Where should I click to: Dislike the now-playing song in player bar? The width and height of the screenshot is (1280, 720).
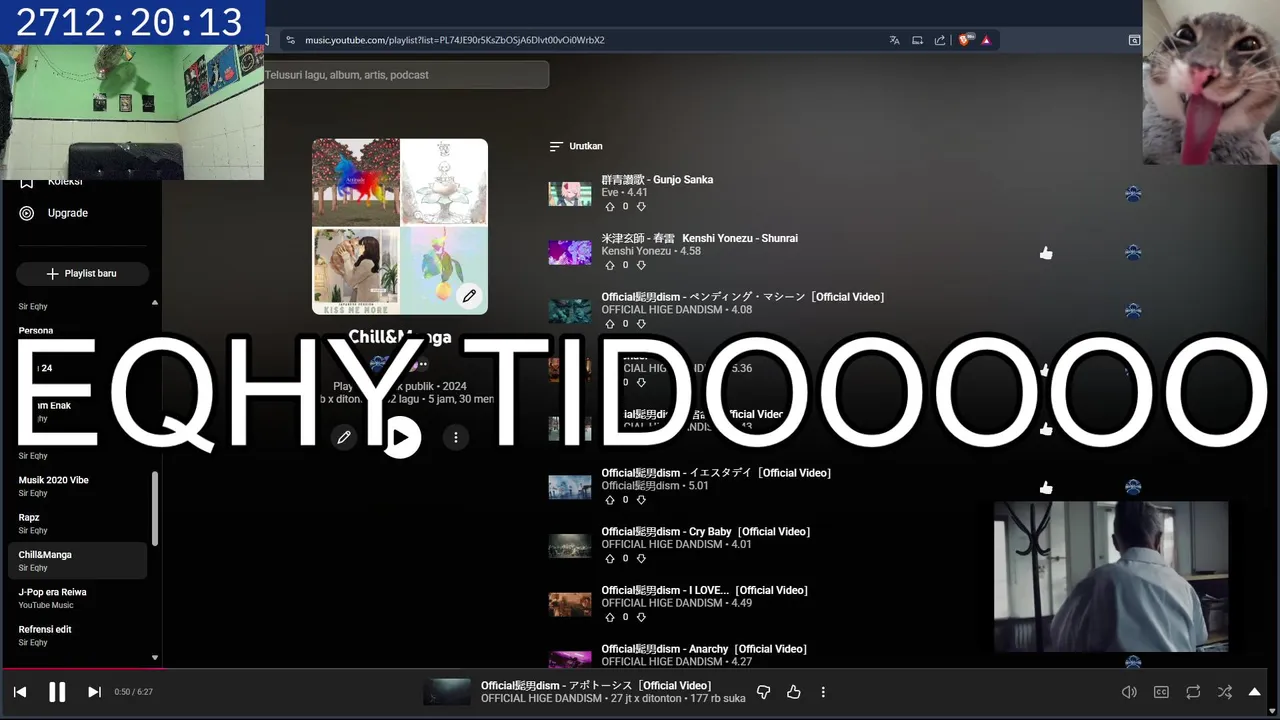pyautogui.click(x=763, y=692)
